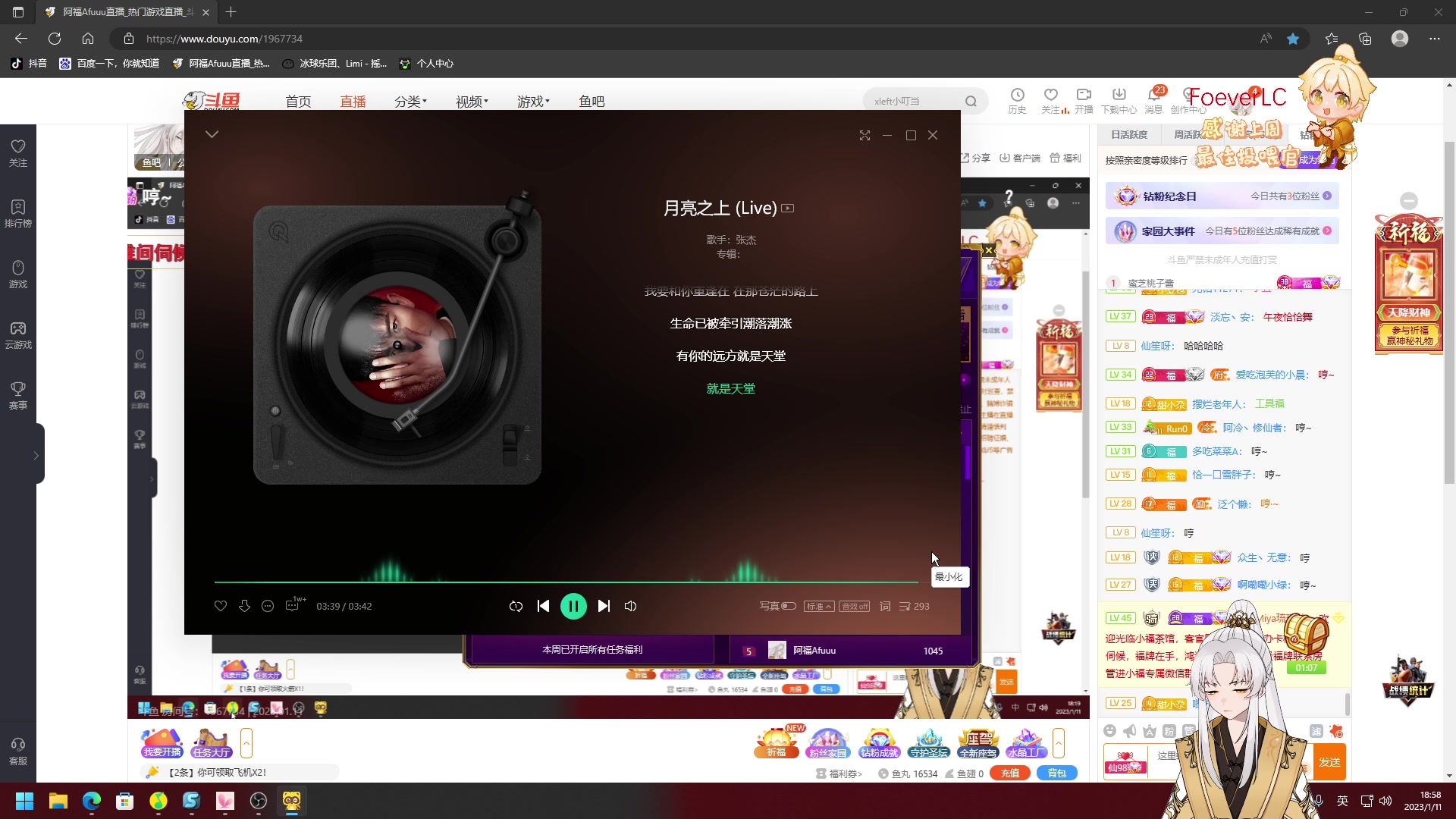Click the 充值 recharge button
The height and width of the screenshot is (819, 1456).
pyautogui.click(x=1010, y=773)
